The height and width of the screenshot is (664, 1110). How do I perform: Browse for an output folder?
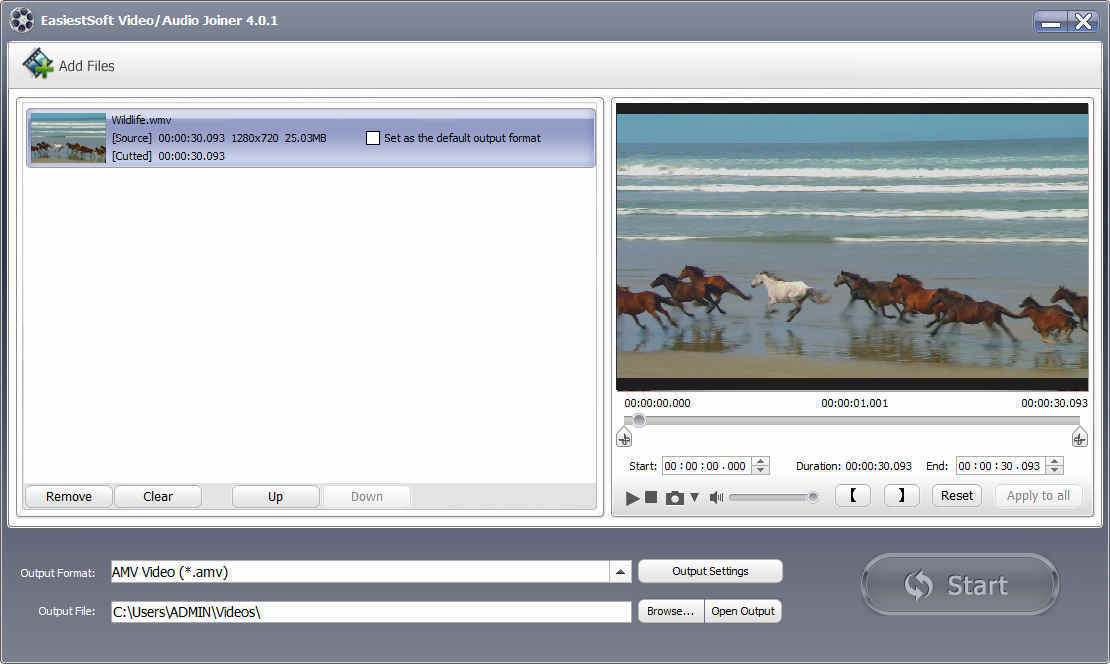coord(670,611)
